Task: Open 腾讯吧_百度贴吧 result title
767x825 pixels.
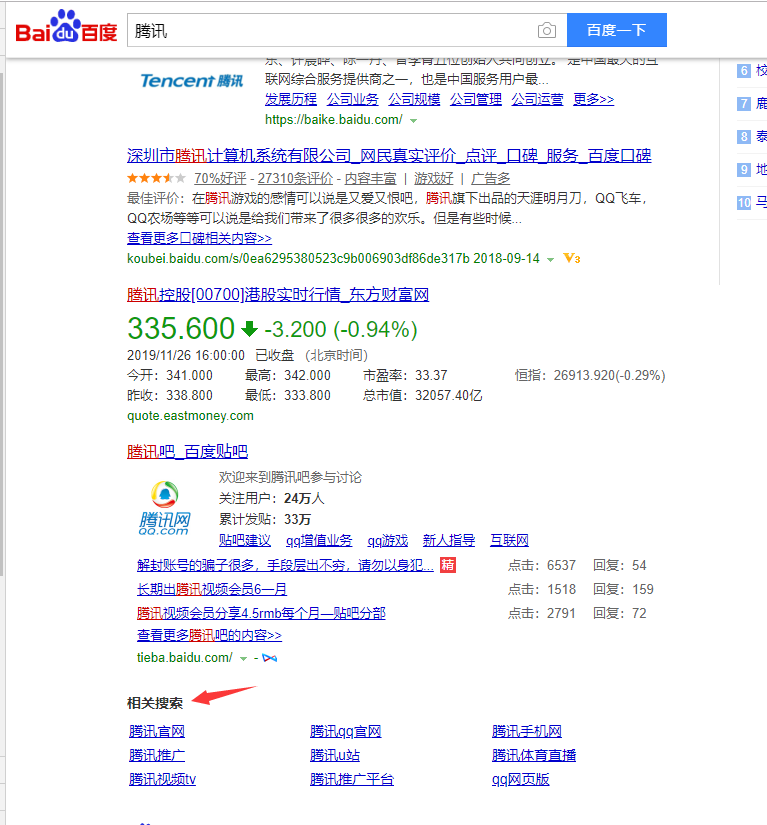Action: (x=187, y=451)
